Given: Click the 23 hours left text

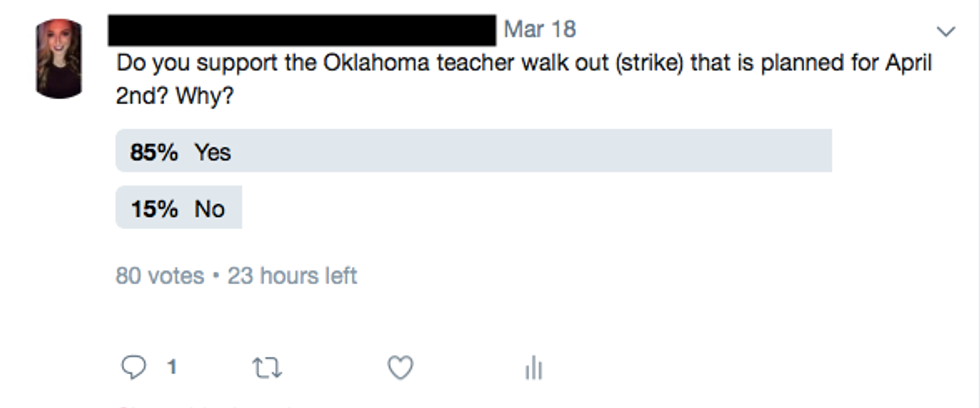Looking at the screenshot, I should [x=292, y=275].
